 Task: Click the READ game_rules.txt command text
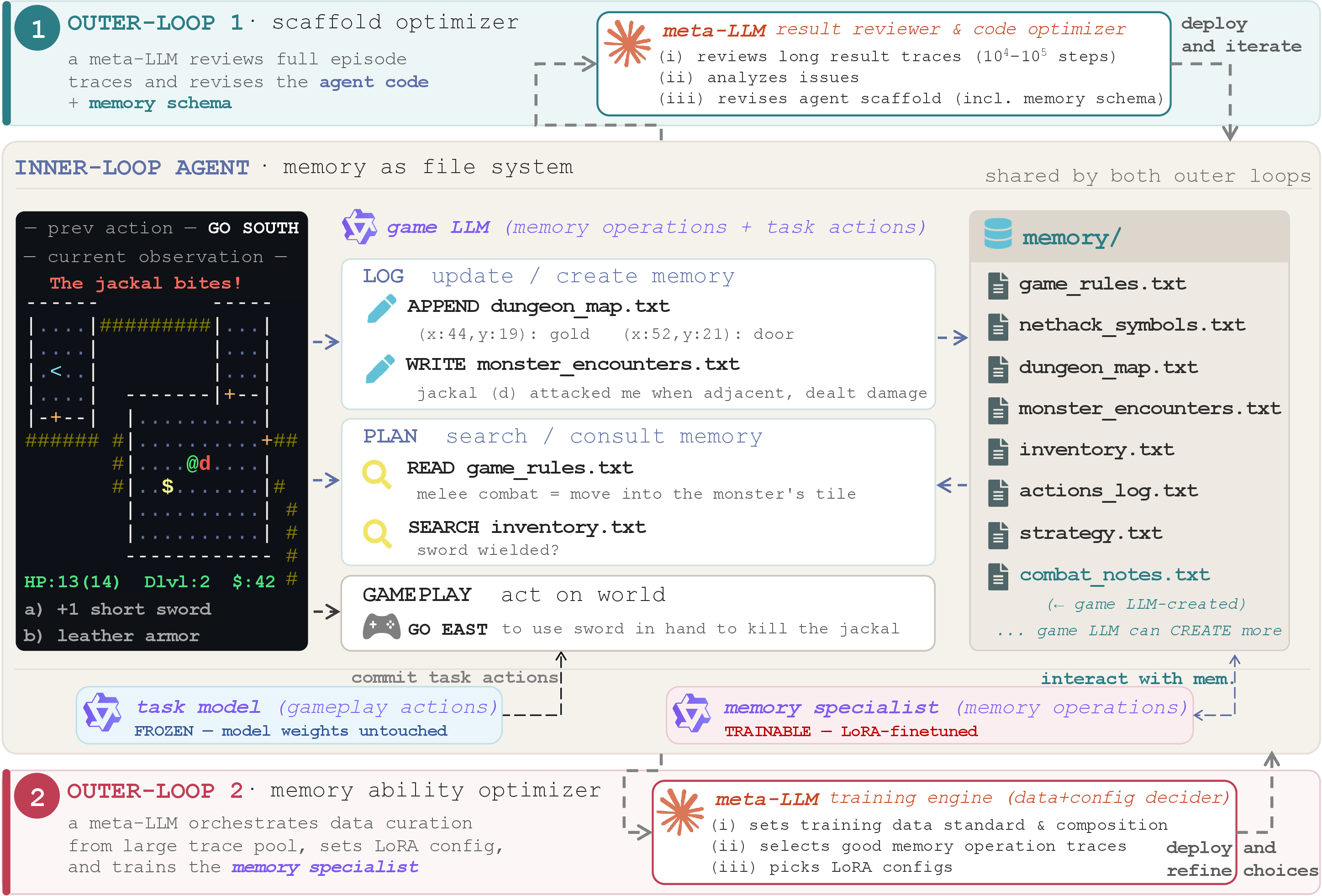coord(520,468)
